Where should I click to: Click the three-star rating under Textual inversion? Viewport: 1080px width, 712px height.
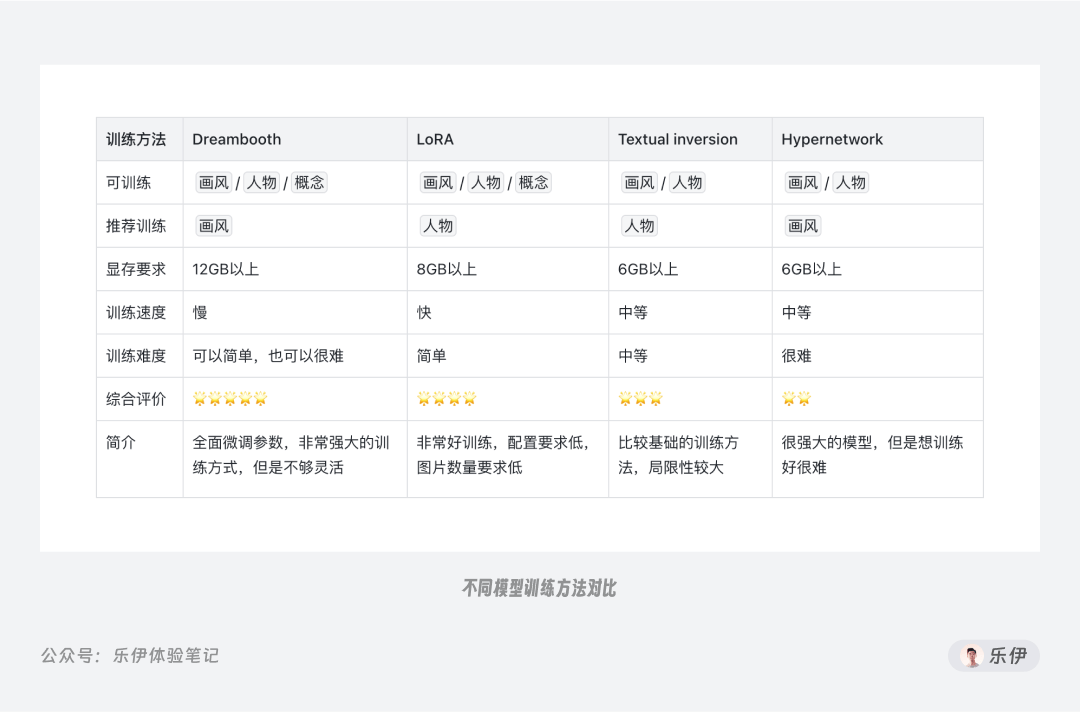click(x=641, y=399)
